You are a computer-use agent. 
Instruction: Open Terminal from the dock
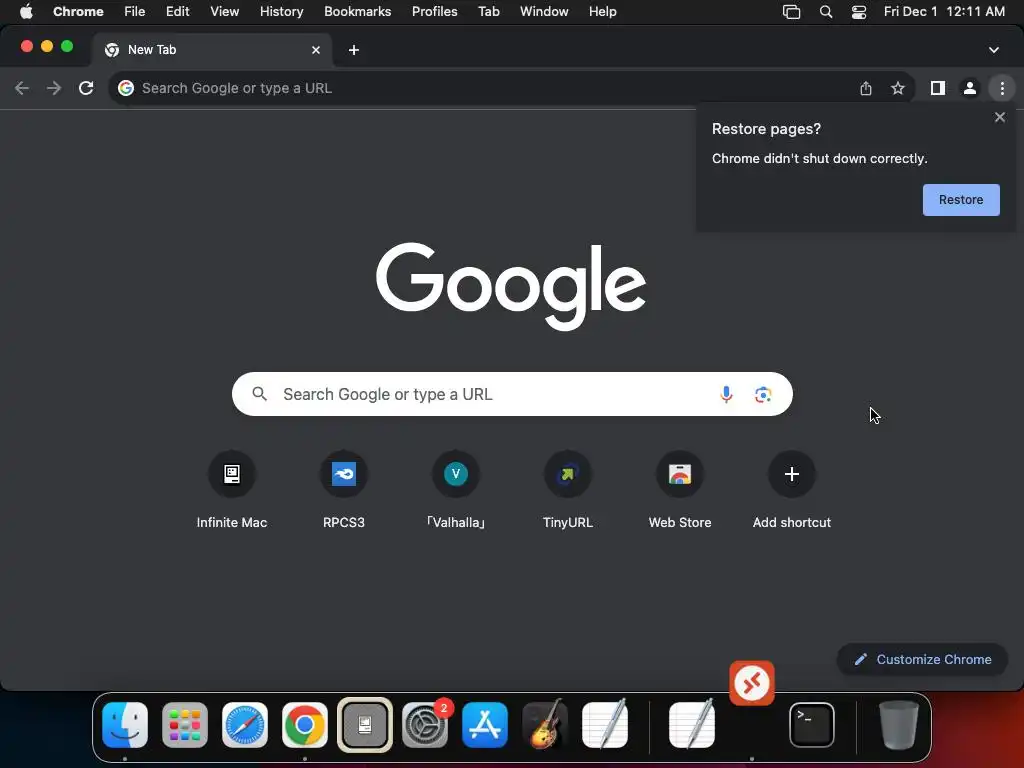coord(812,725)
